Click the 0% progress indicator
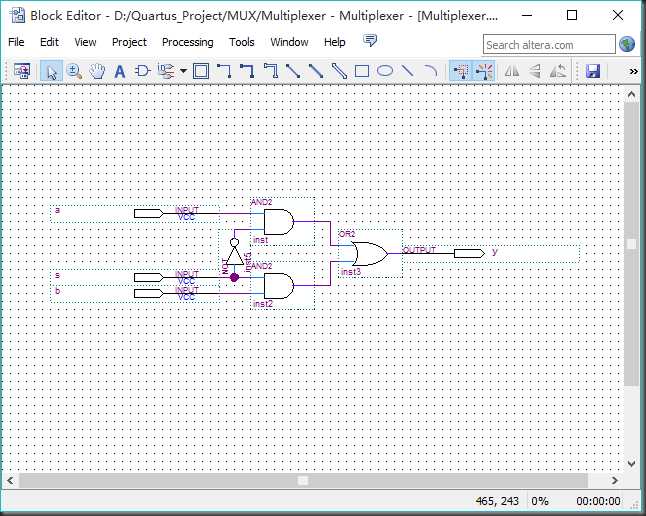 pyautogui.click(x=539, y=501)
